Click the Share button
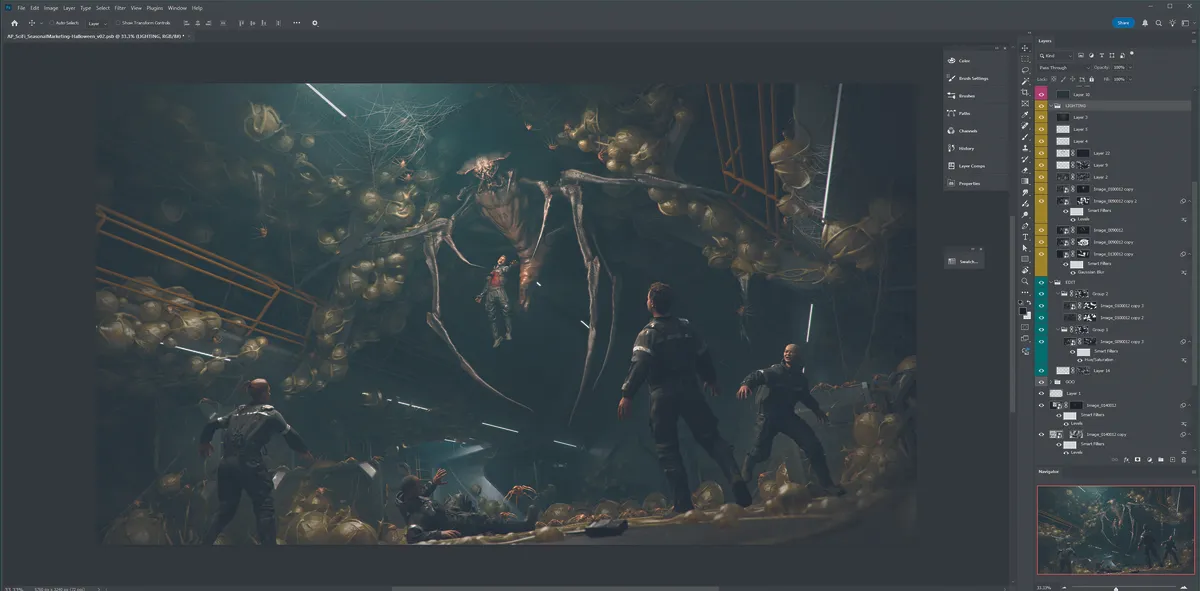1200x591 pixels. [1123, 22]
